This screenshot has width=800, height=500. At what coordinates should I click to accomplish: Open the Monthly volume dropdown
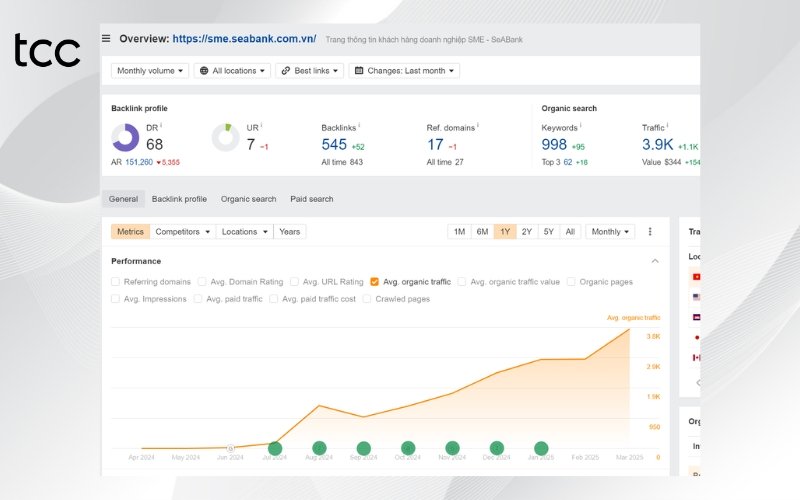pyautogui.click(x=150, y=71)
